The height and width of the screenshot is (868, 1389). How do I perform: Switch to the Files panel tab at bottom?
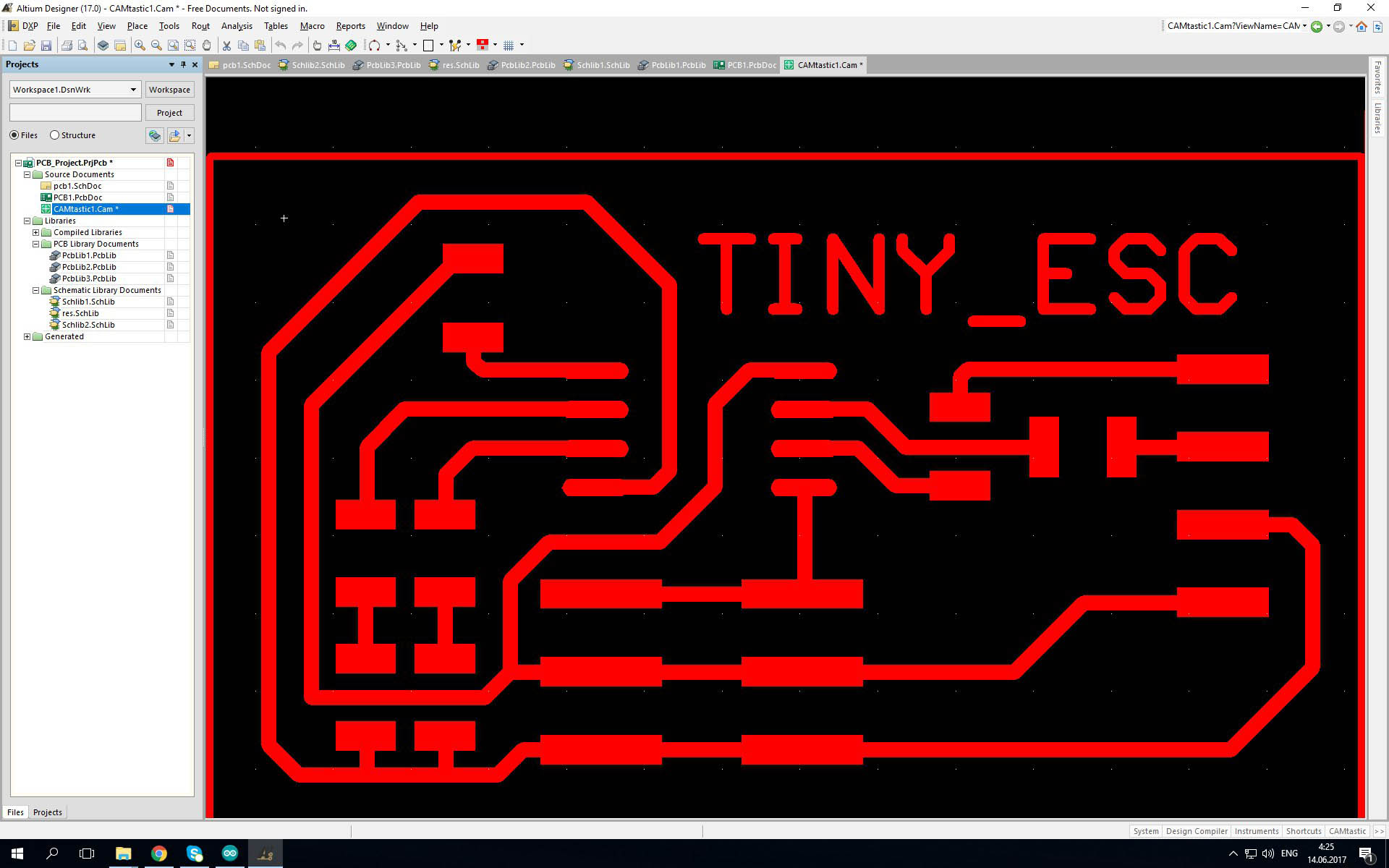click(15, 812)
